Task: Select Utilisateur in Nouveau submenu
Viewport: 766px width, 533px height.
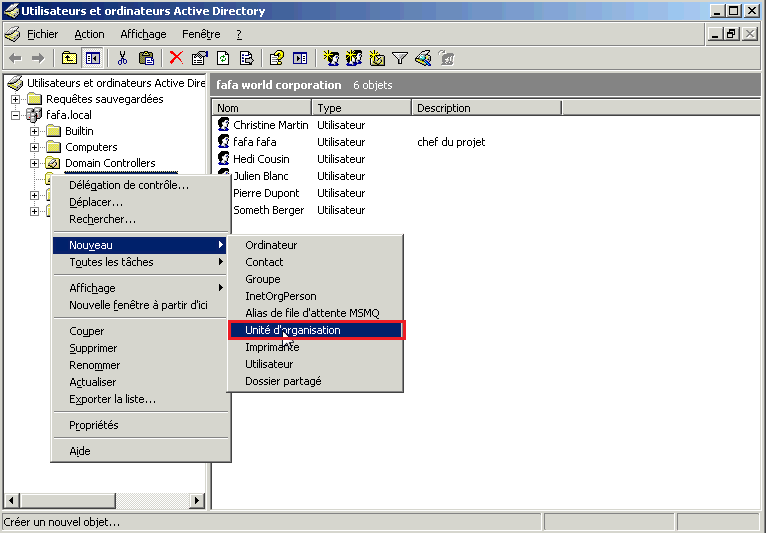Action: (316, 364)
